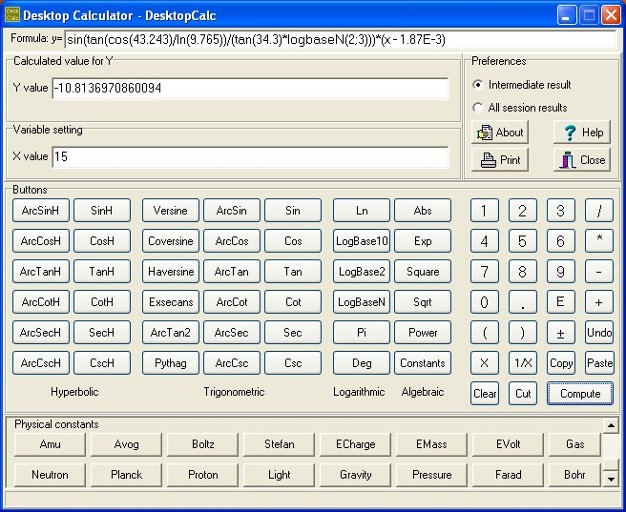Click the digit 7 key
This screenshot has height=512, width=626.
[485, 272]
